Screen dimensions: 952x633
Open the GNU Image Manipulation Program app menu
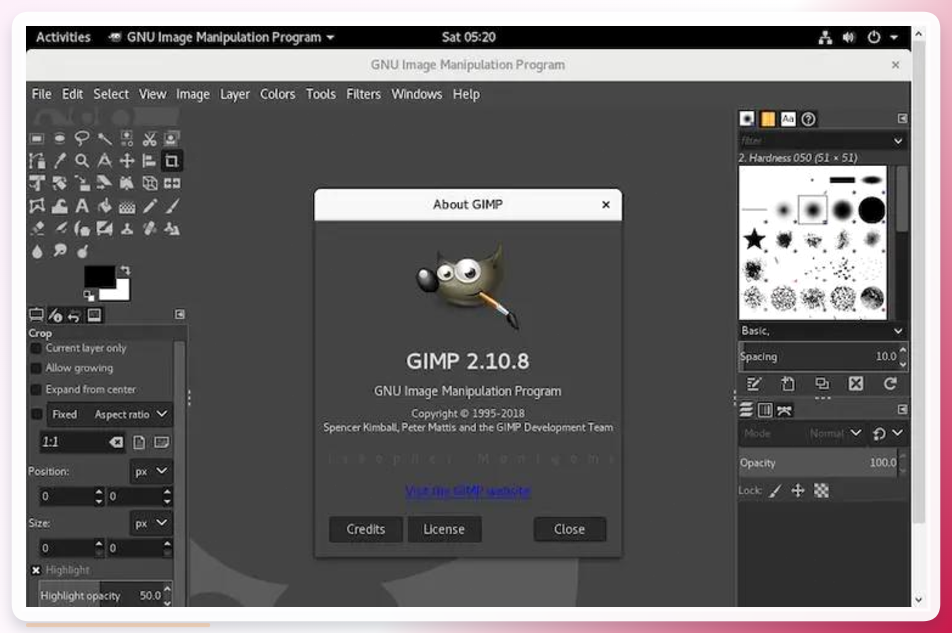pos(222,37)
